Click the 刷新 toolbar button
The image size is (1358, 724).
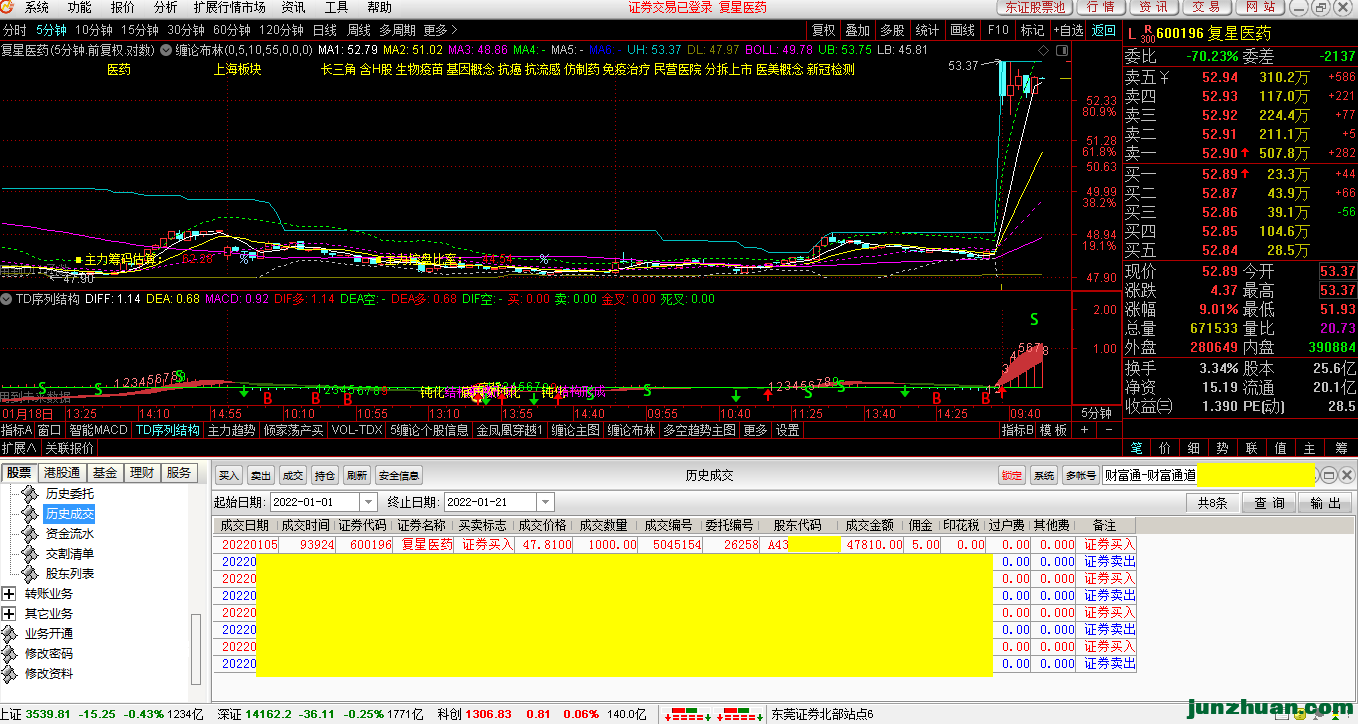357,475
